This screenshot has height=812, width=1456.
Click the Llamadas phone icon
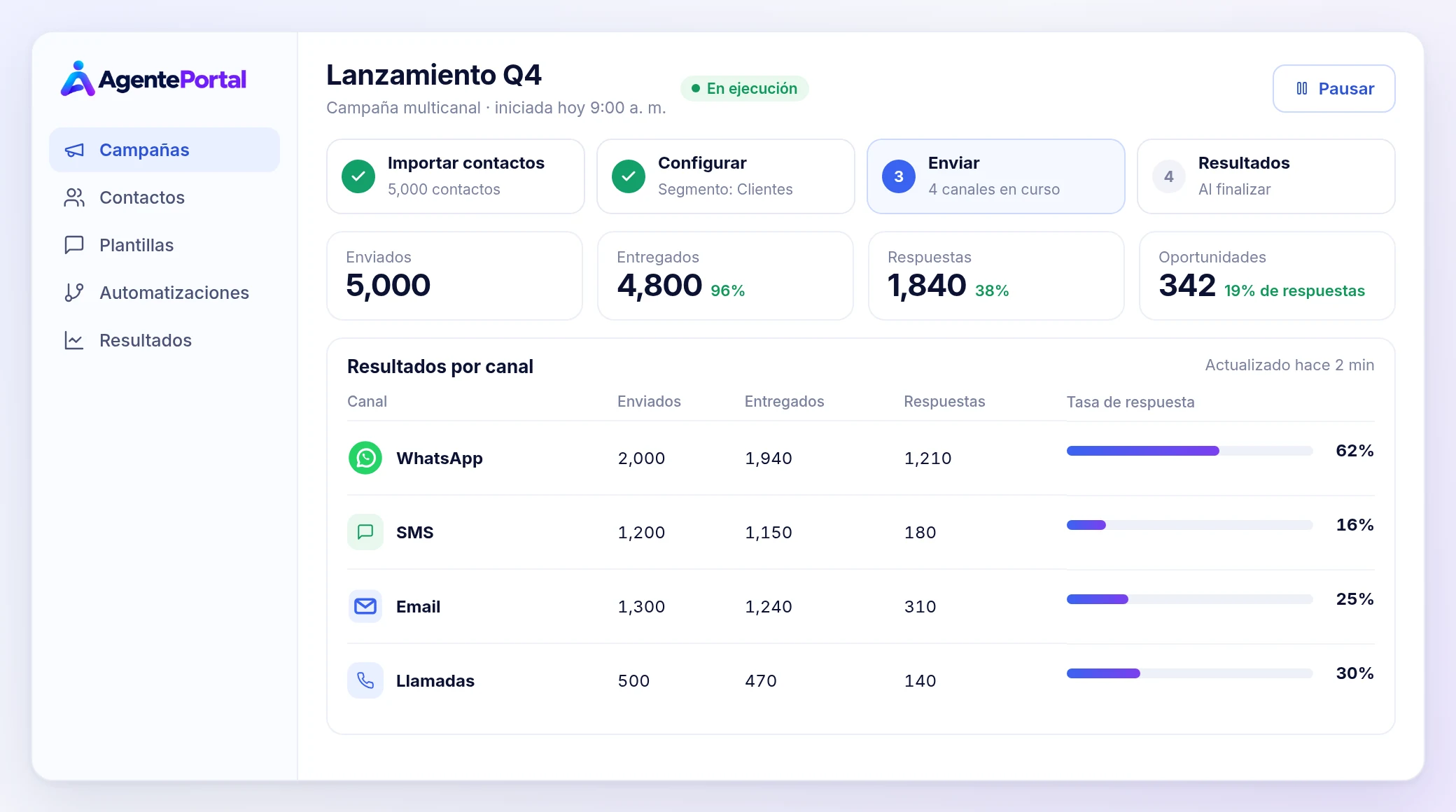point(365,680)
